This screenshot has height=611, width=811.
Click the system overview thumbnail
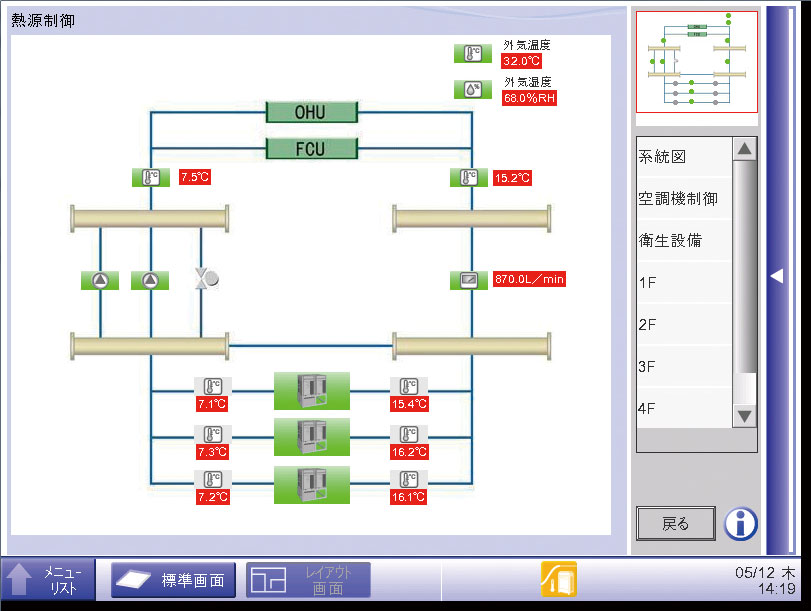697,62
